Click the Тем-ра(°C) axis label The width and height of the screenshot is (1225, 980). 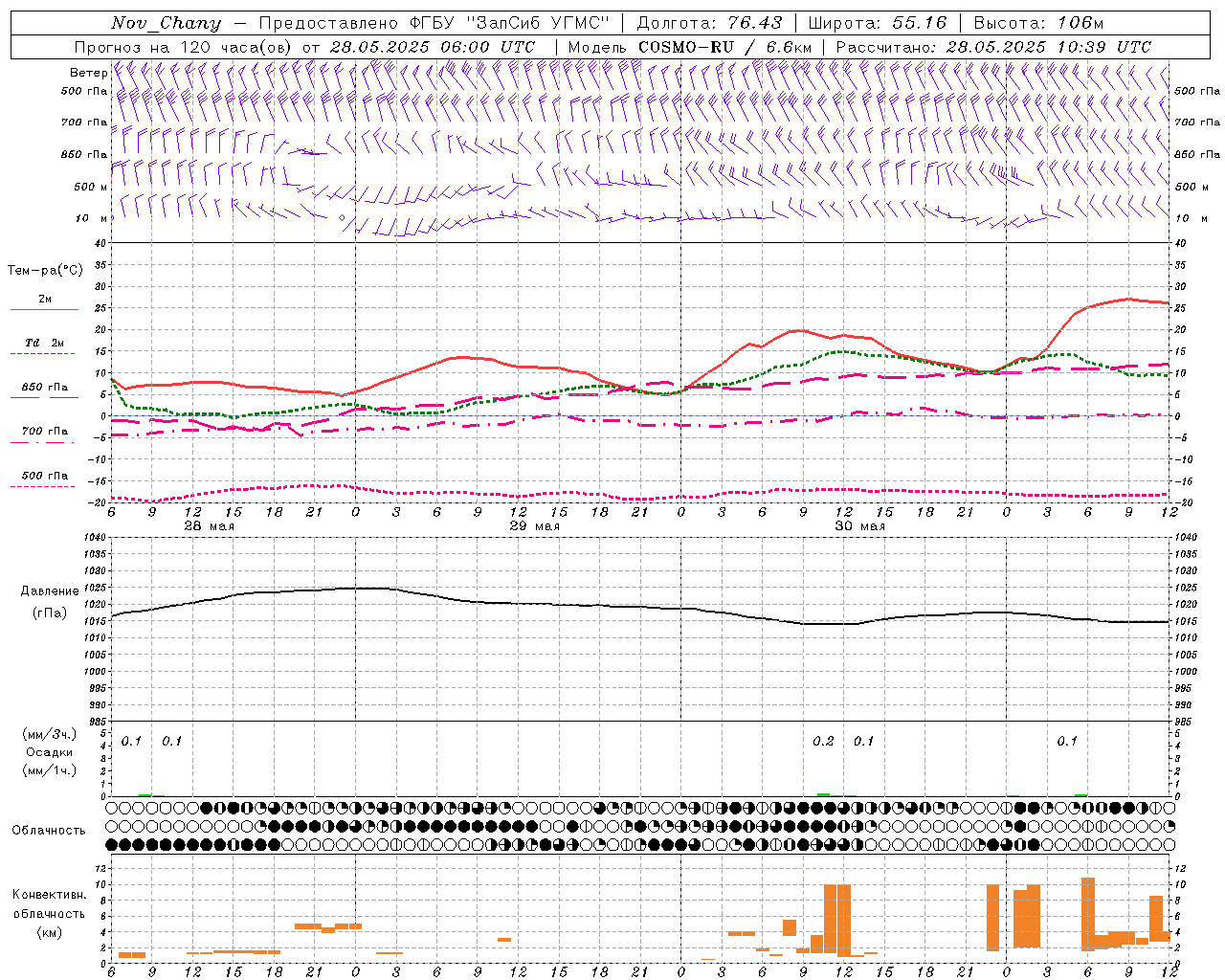point(45,271)
